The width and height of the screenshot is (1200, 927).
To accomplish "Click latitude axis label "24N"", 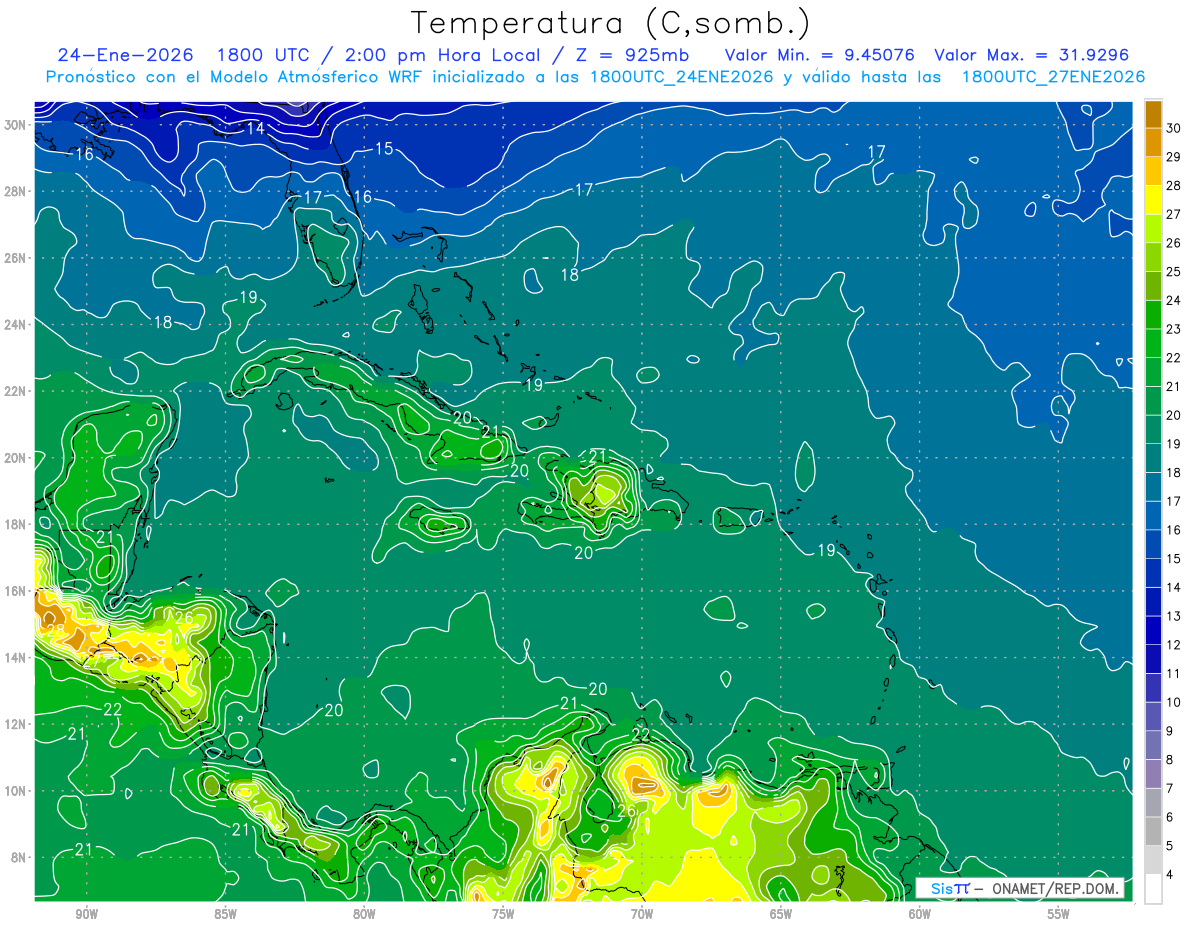I will [x=15, y=324].
